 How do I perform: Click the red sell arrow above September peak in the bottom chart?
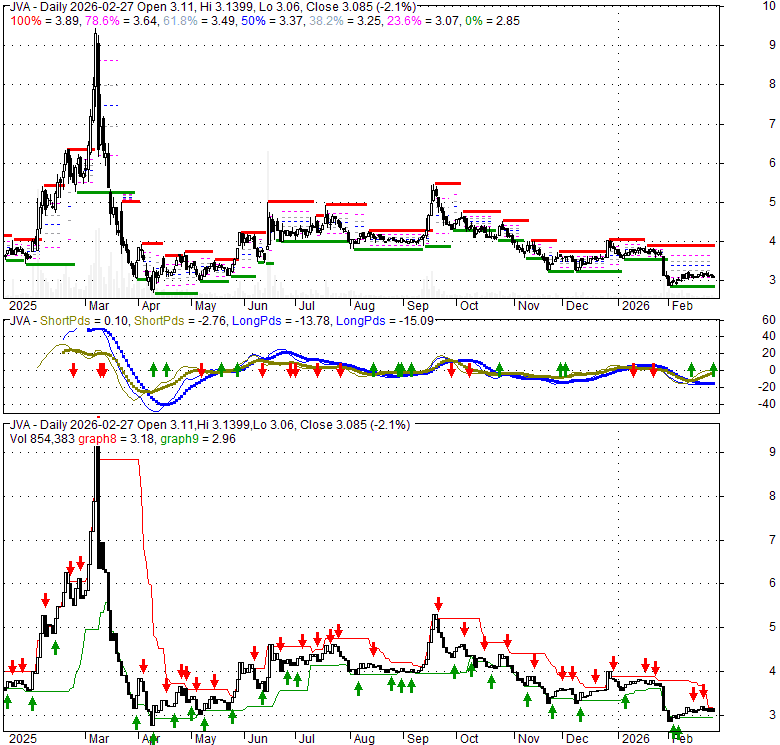tap(438, 604)
